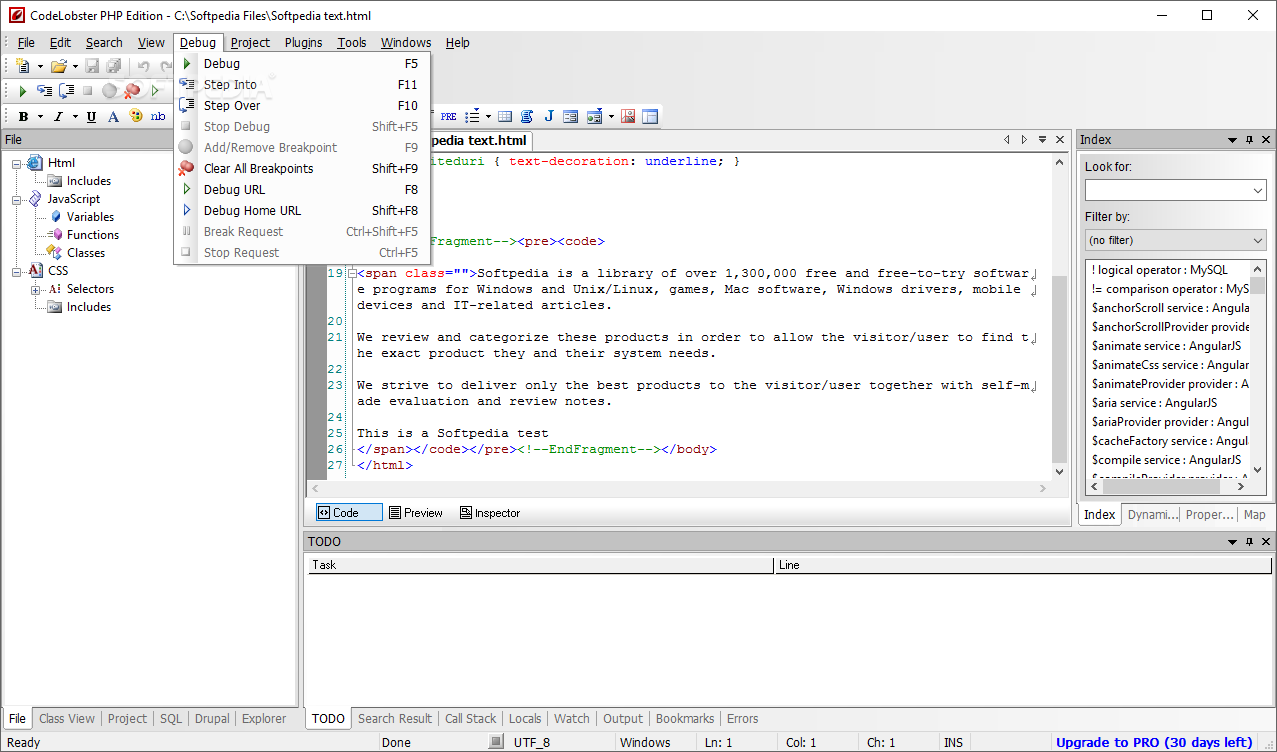Sort by the Task column header
Viewport: 1277px width, 752px height.
point(541,565)
